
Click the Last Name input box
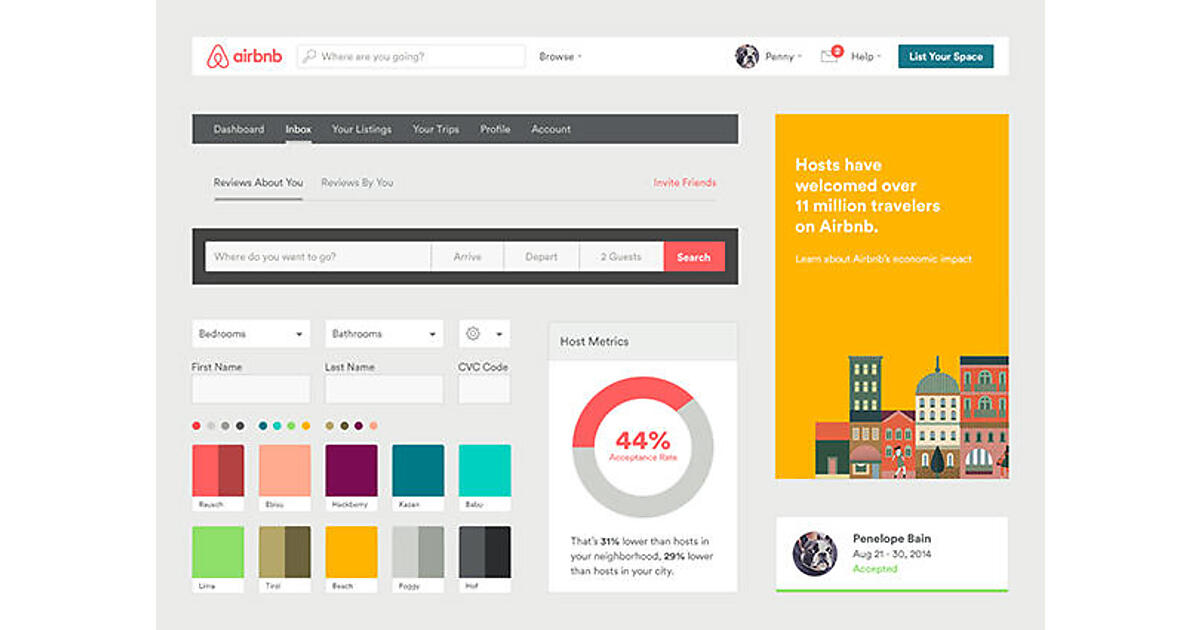pos(384,389)
